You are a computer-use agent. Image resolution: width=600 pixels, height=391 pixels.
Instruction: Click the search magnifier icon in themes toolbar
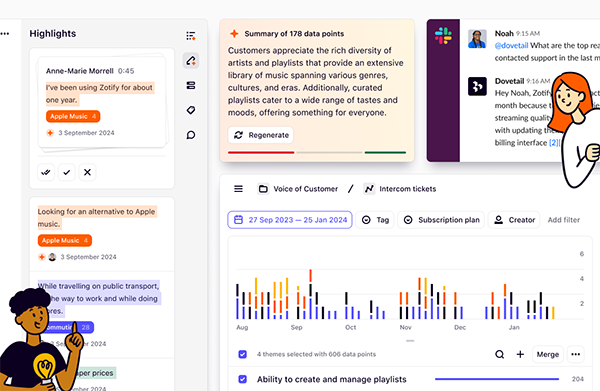pyautogui.click(x=499, y=354)
